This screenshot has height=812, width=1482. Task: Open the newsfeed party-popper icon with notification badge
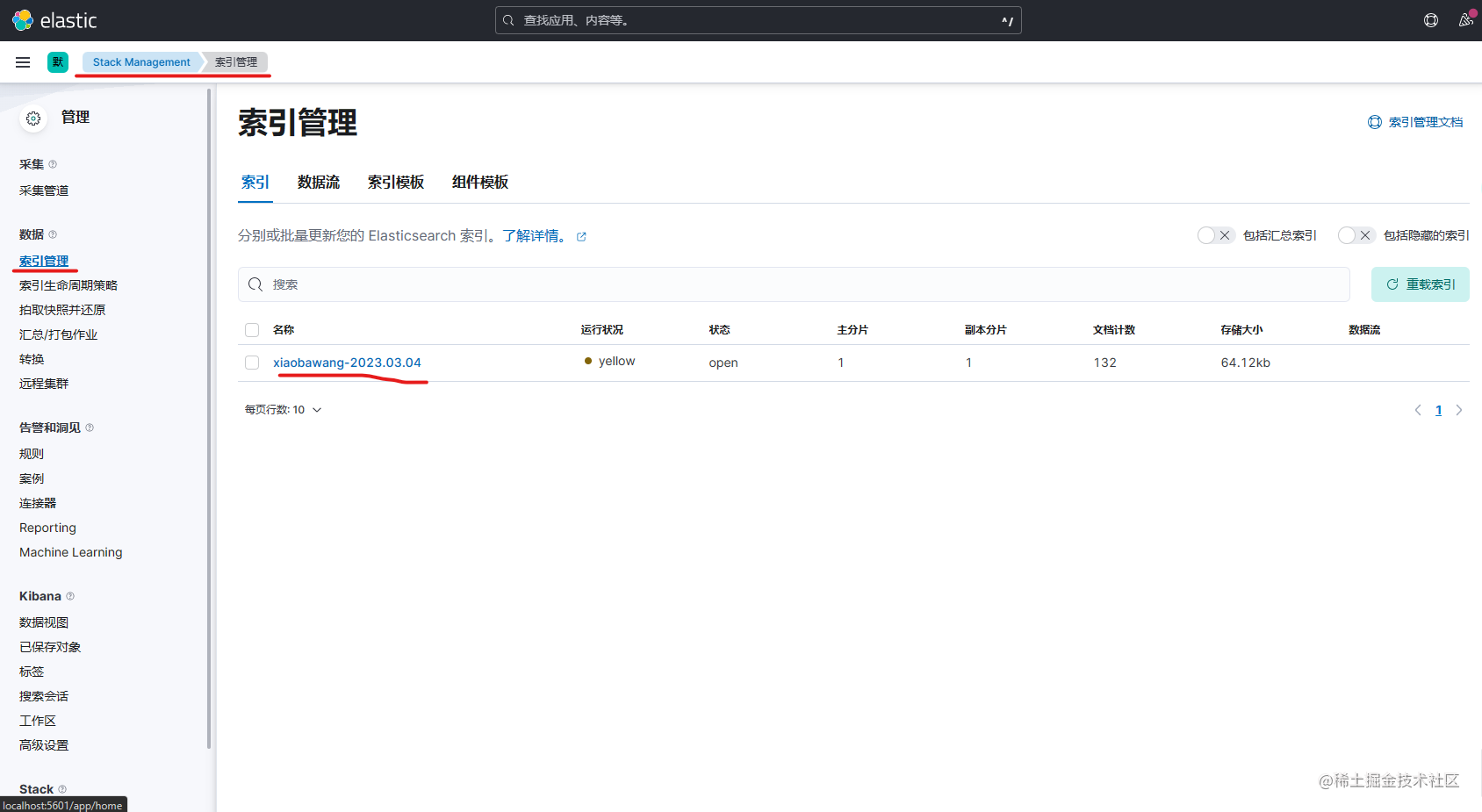1464,19
